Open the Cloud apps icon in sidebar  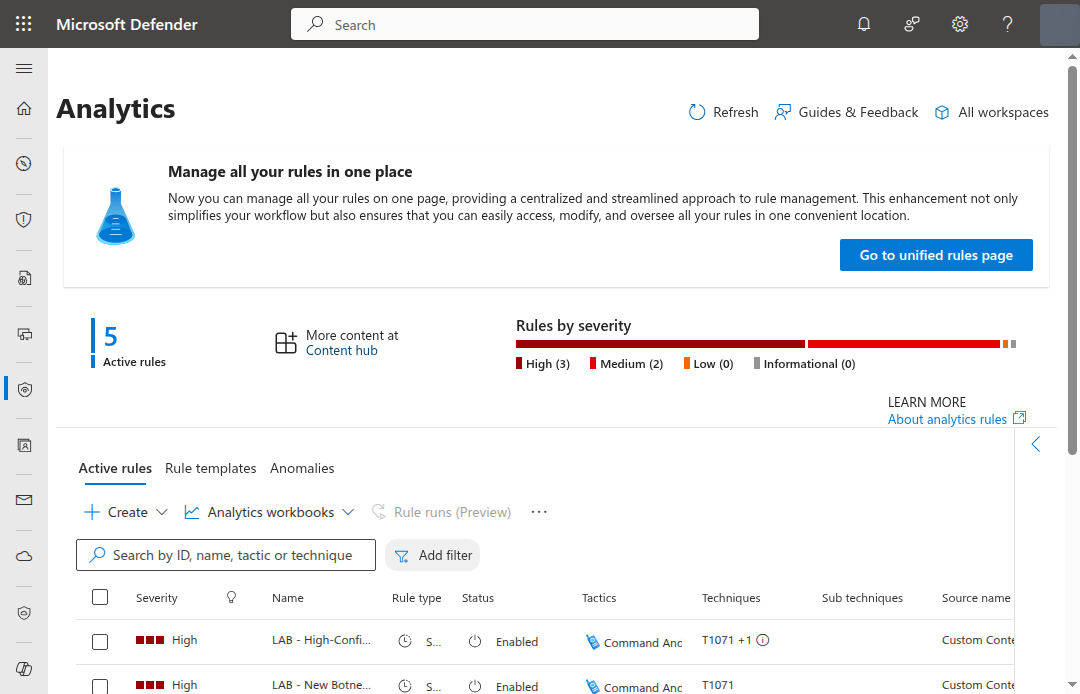click(x=23, y=556)
